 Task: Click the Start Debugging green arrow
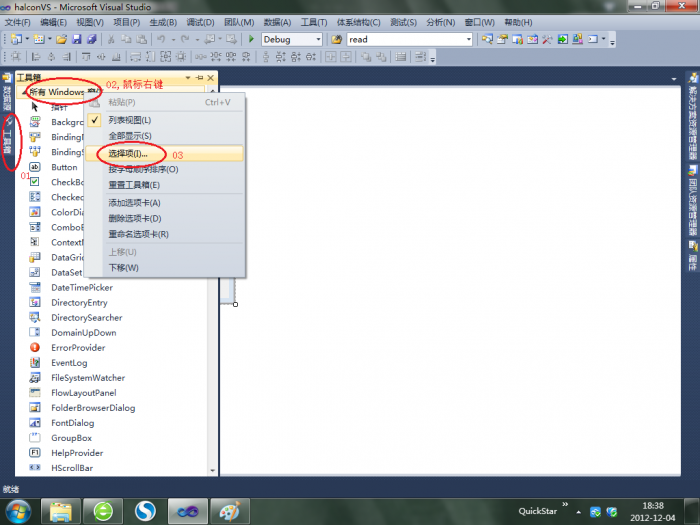tap(251, 39)
